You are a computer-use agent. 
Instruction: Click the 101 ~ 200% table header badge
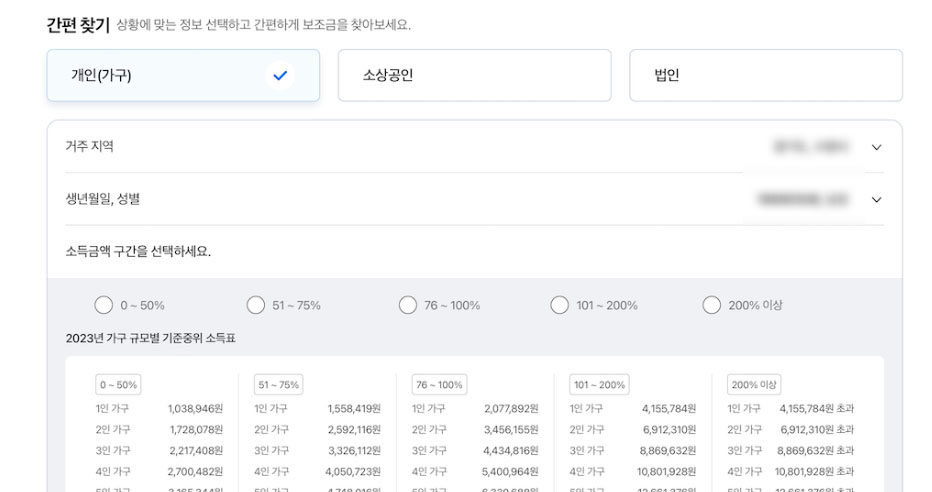pyautogui.click(x=599, y=384)
